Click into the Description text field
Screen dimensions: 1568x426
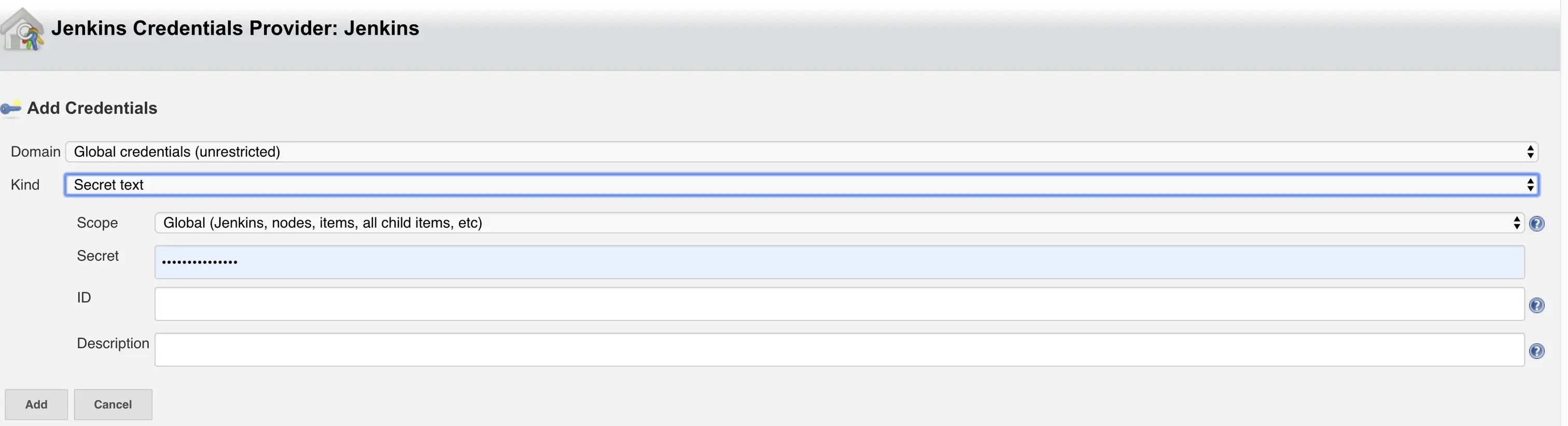[x=839, y=350]
